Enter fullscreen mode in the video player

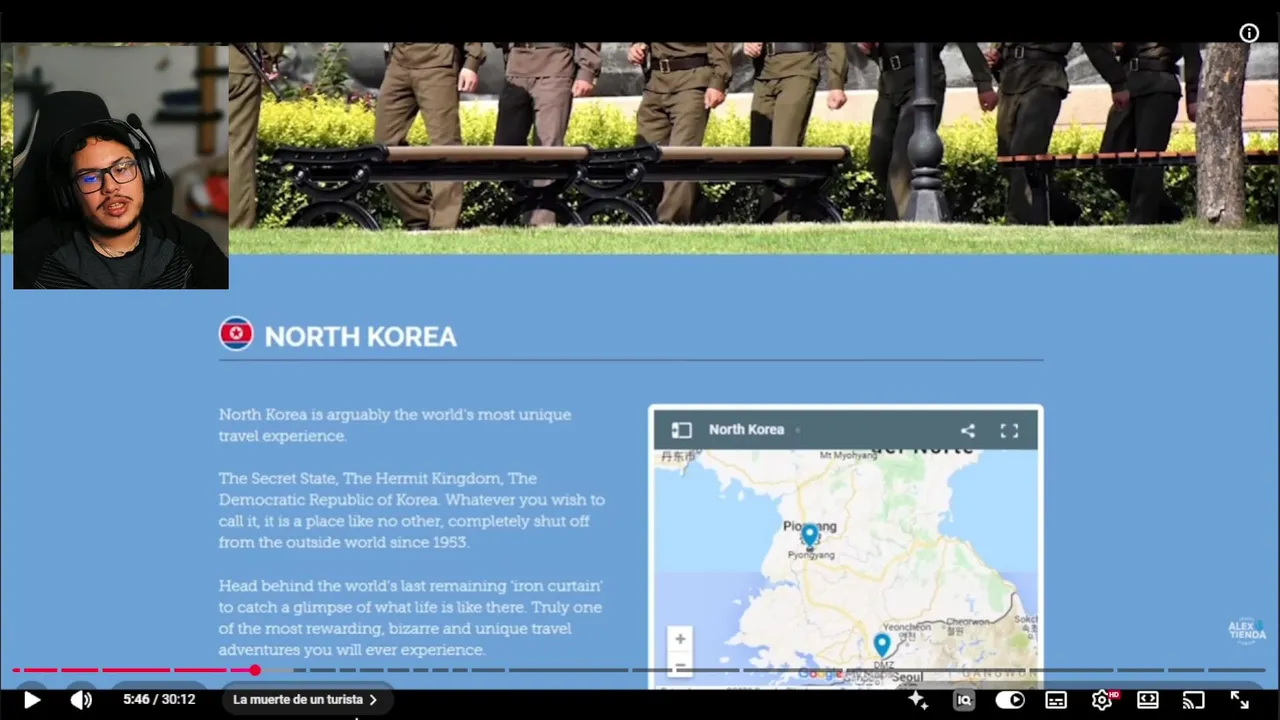pyautogui.click(x=1239, y=700)
